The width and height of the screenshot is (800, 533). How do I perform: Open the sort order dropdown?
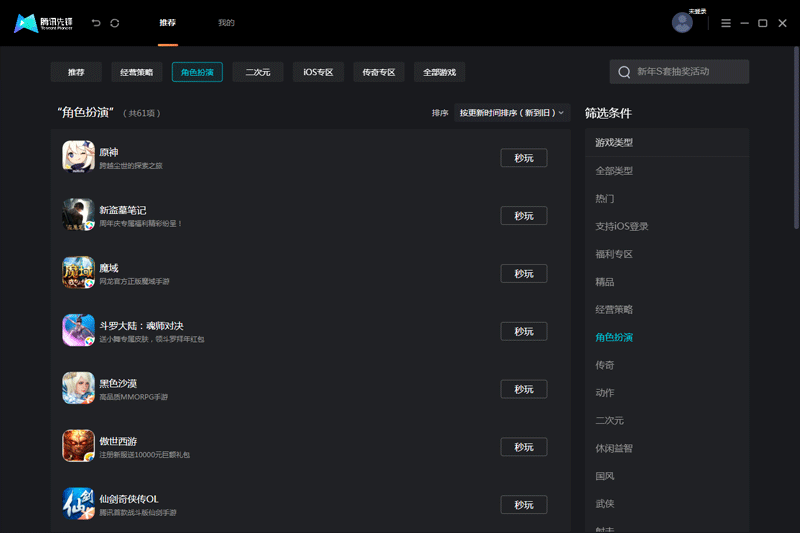pyautogui.click(x=512, y=113)
